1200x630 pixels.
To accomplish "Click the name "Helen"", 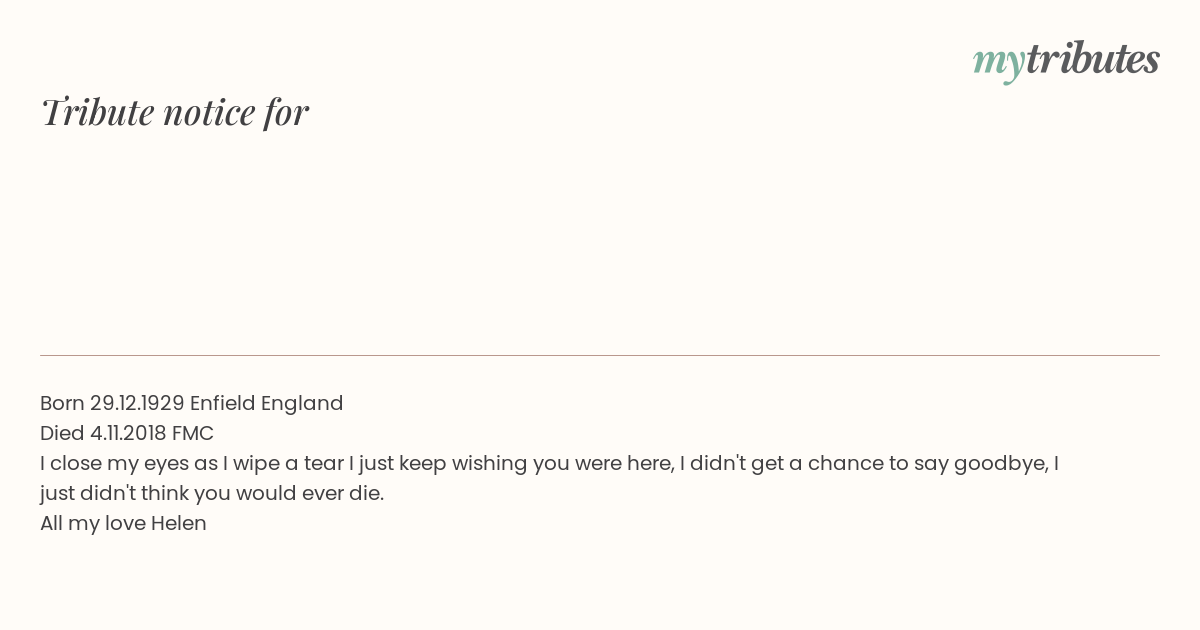I will click(x=179, y=523).
